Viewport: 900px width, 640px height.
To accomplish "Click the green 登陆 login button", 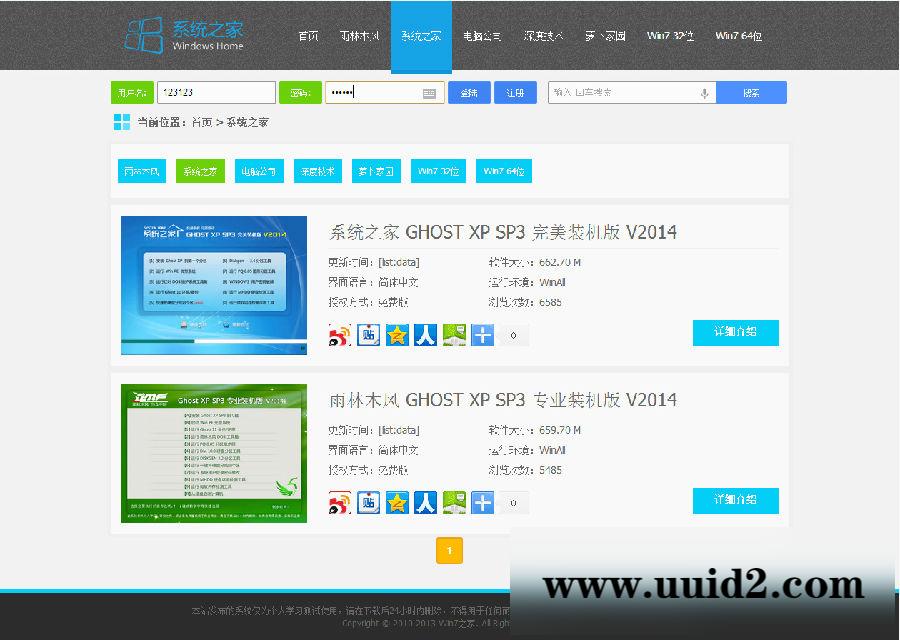I will pos(468,92).
